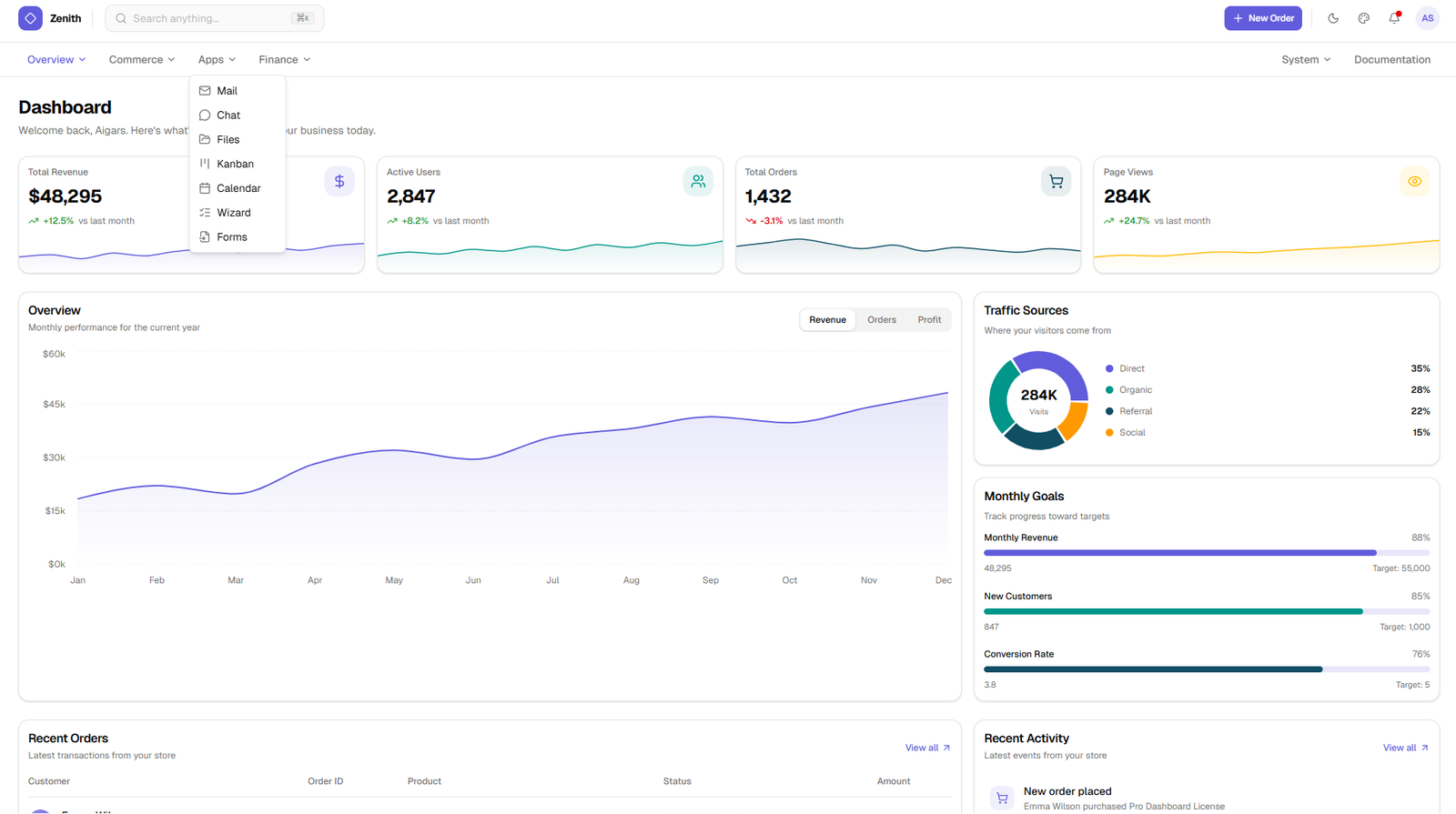Image resolution: width=1456 pixels, height=814 pixels.
Task: Open Calendar from the Apps menu
Action: [x=238, y=188]
